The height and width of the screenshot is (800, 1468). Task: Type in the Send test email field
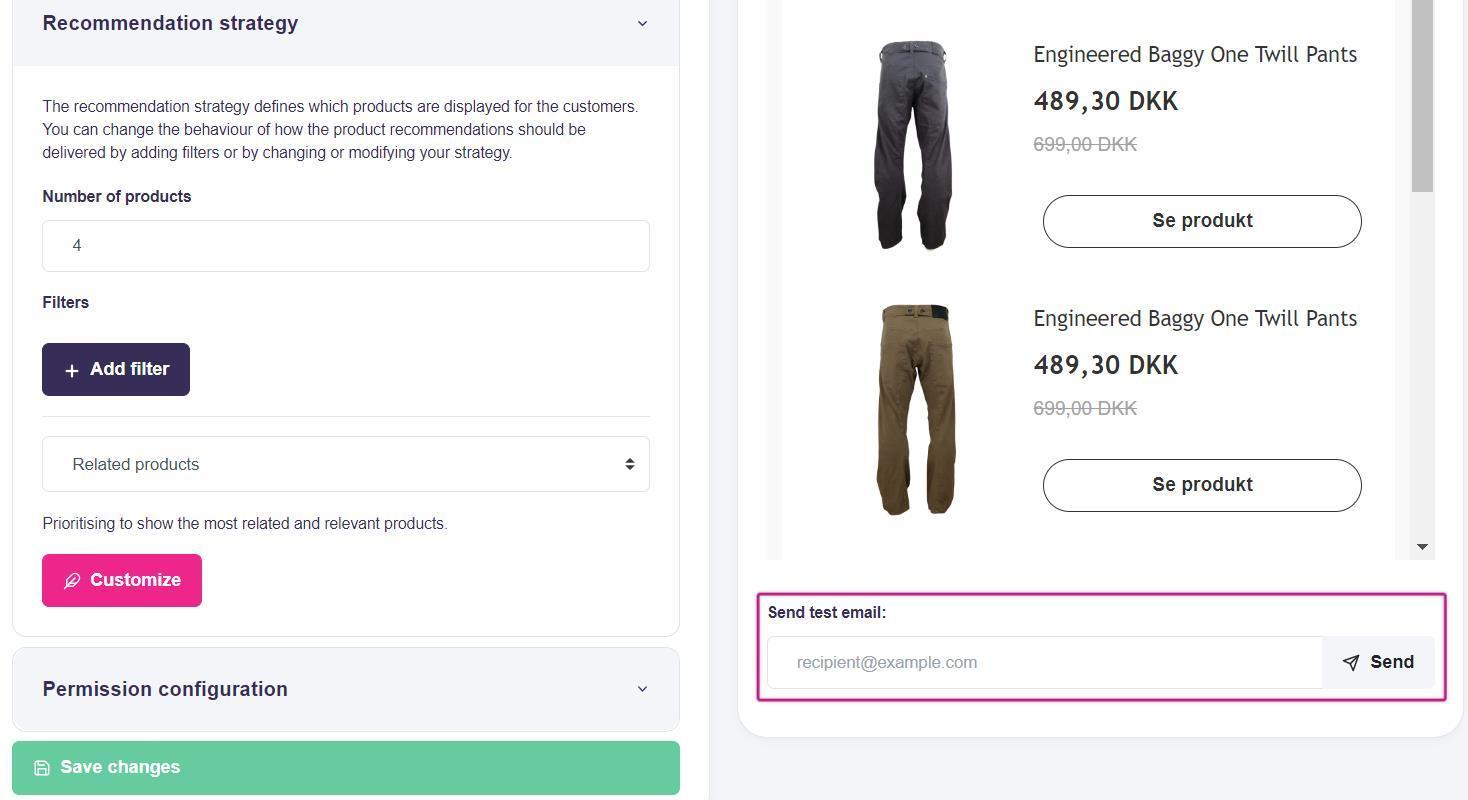(x=1044, y=663)
